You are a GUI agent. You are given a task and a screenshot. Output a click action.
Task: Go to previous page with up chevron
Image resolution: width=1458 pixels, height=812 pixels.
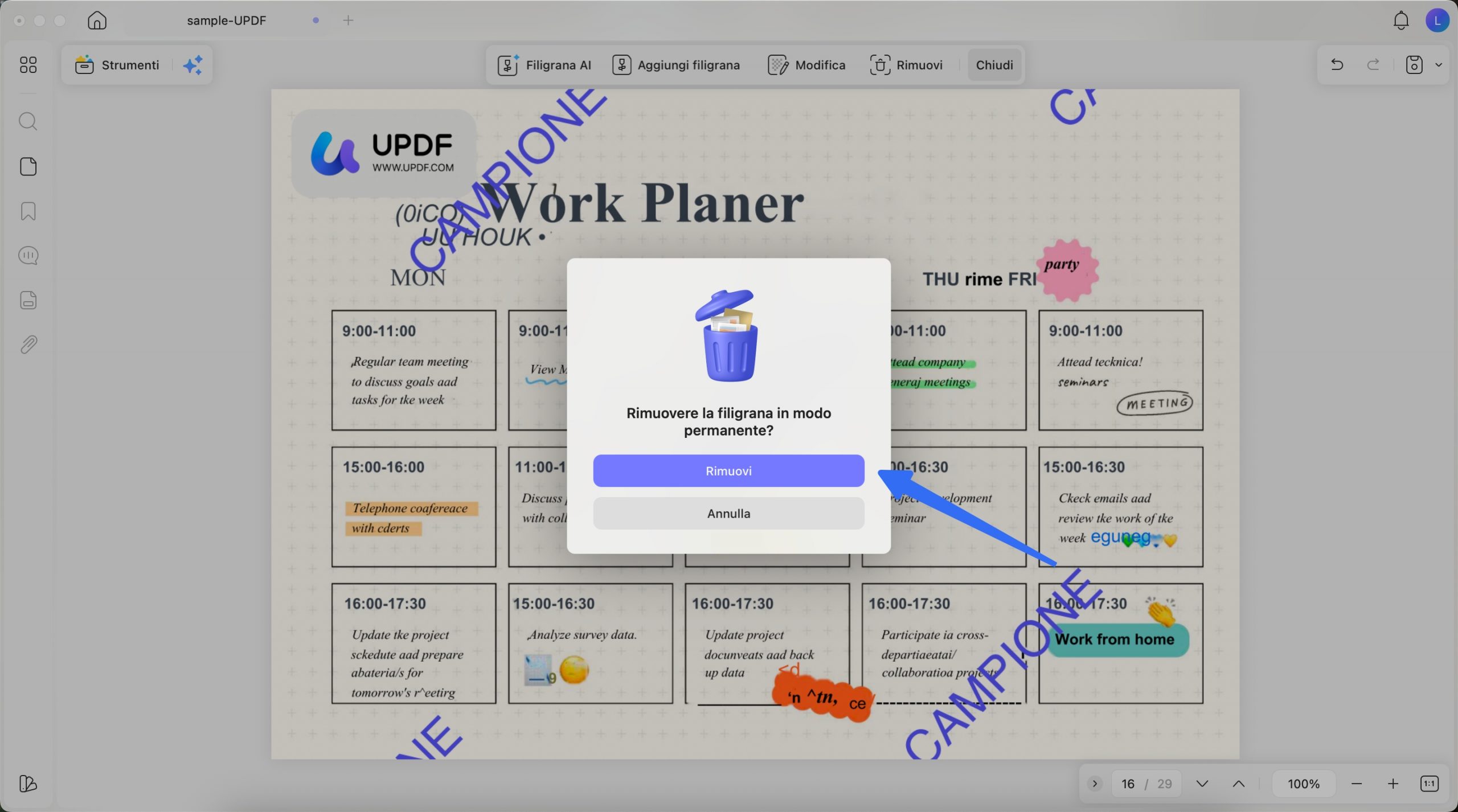point(1238,784)
